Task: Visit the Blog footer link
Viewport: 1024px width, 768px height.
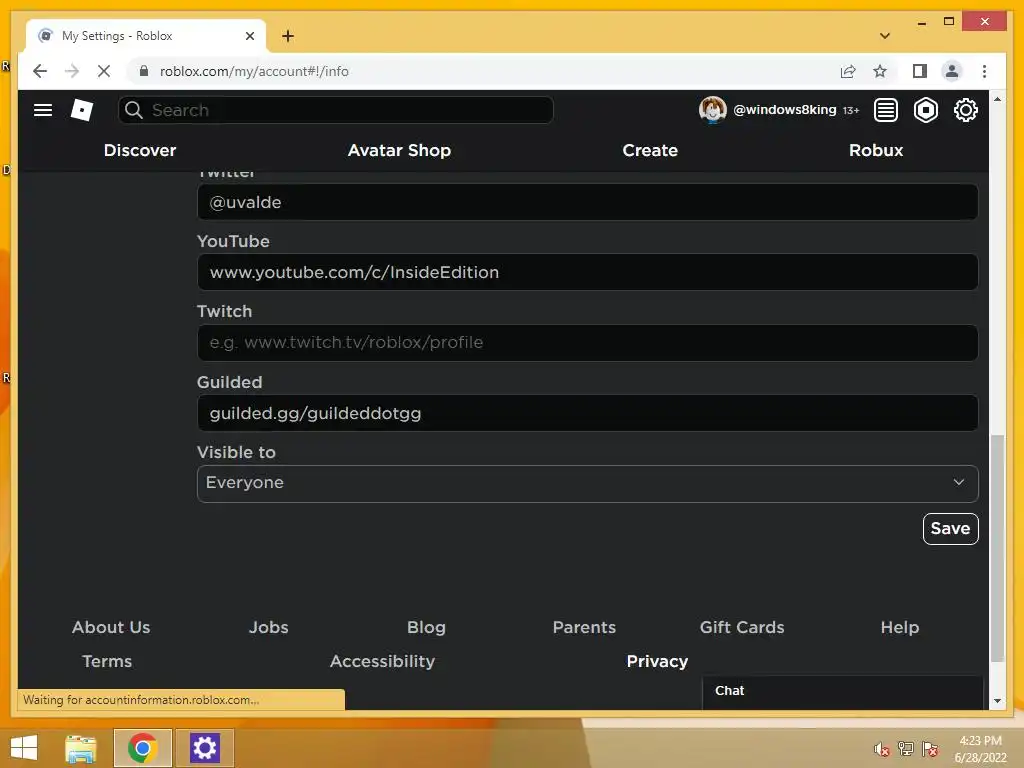Action: [426, 627]
